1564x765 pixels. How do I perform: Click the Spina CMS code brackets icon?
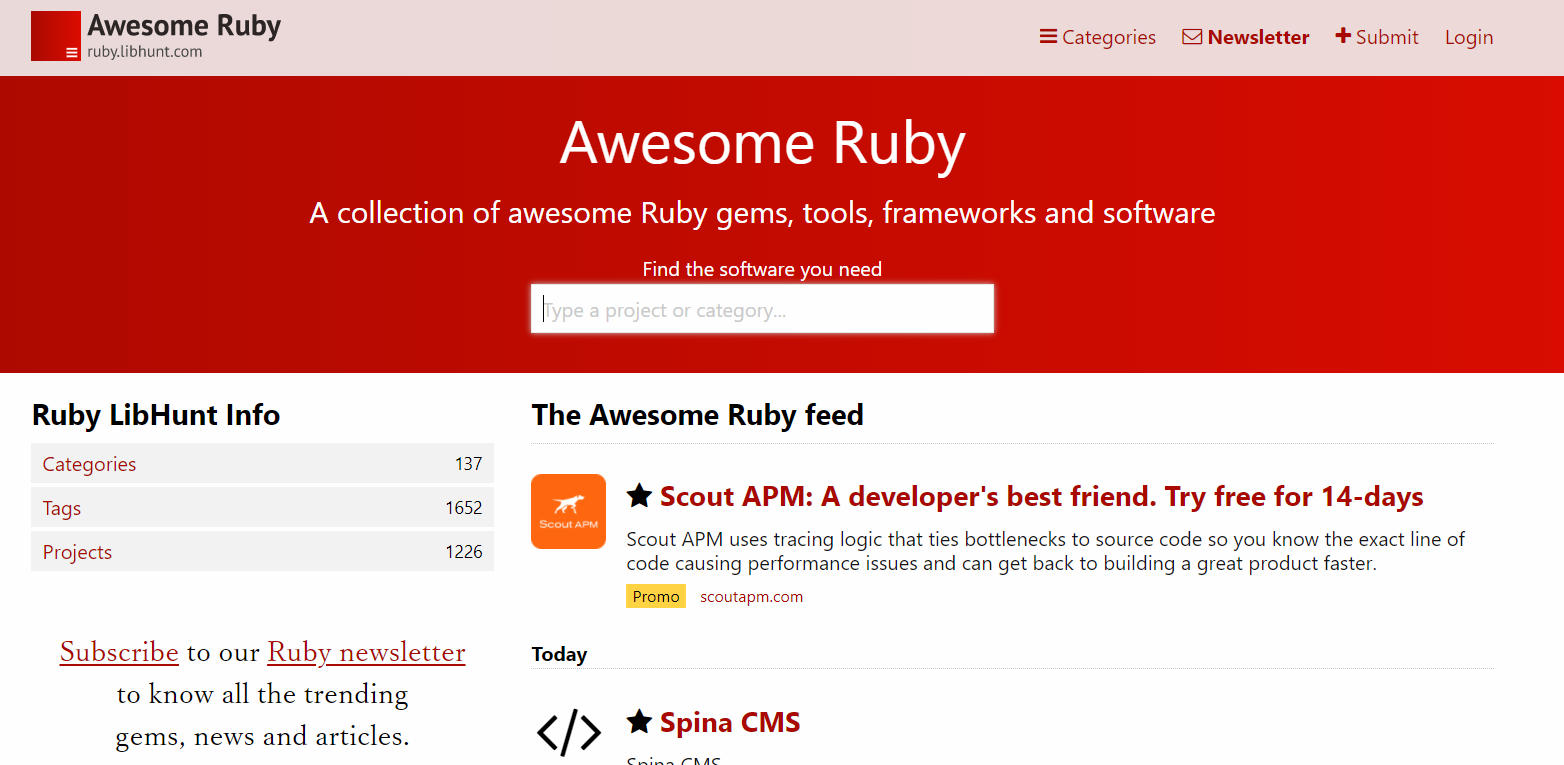click(x=568, y=732)
